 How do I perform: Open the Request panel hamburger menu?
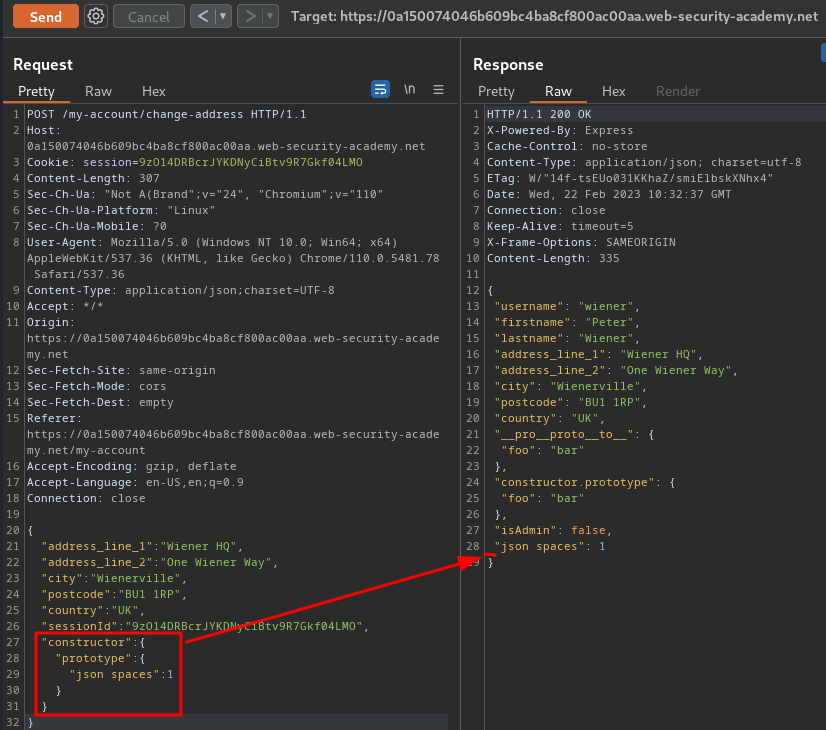[x=438, y=90]
